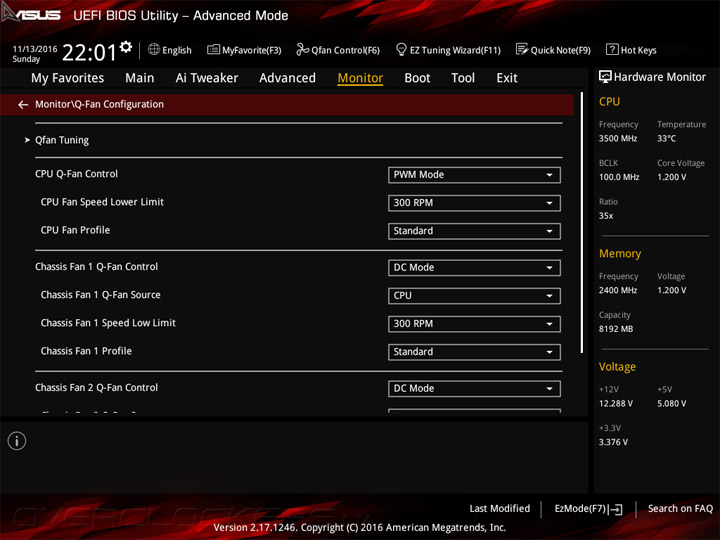Open Chassis Fan 2 Q-Fan Control dropdown

pyautogui.click(x=474, y=388)
